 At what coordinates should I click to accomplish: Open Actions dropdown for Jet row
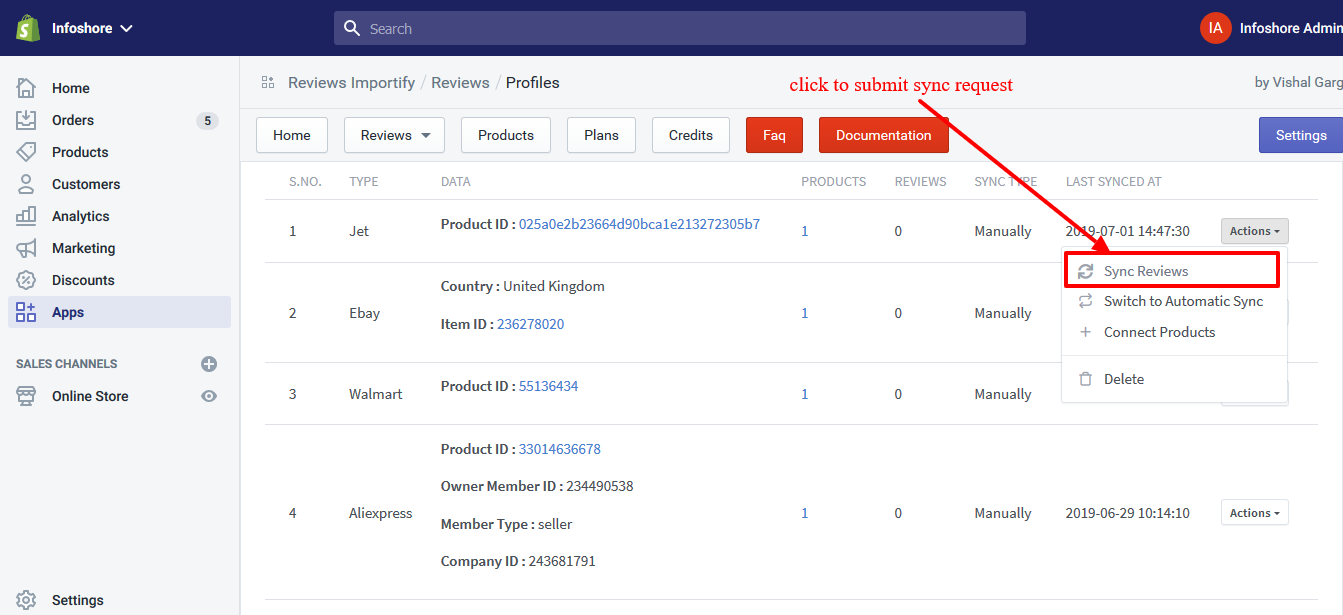pyautogui.click(x=1254, y=231)
